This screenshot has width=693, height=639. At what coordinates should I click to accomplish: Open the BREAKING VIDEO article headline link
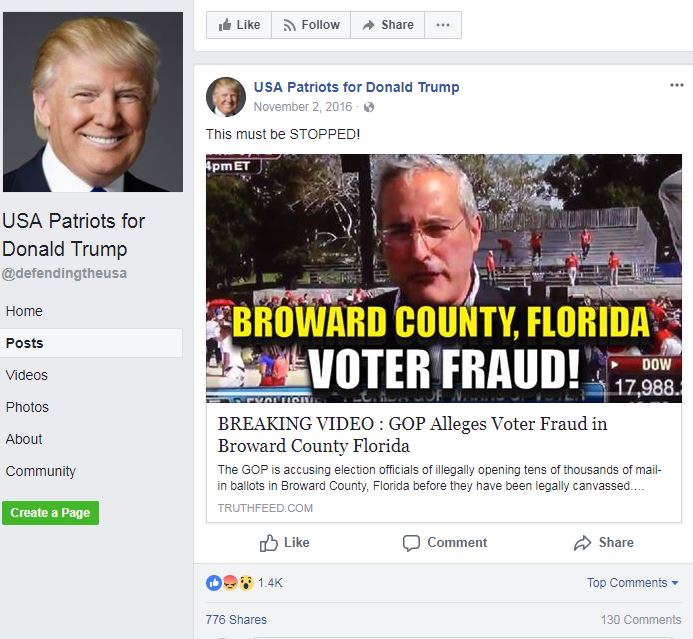tap(412, 434)
